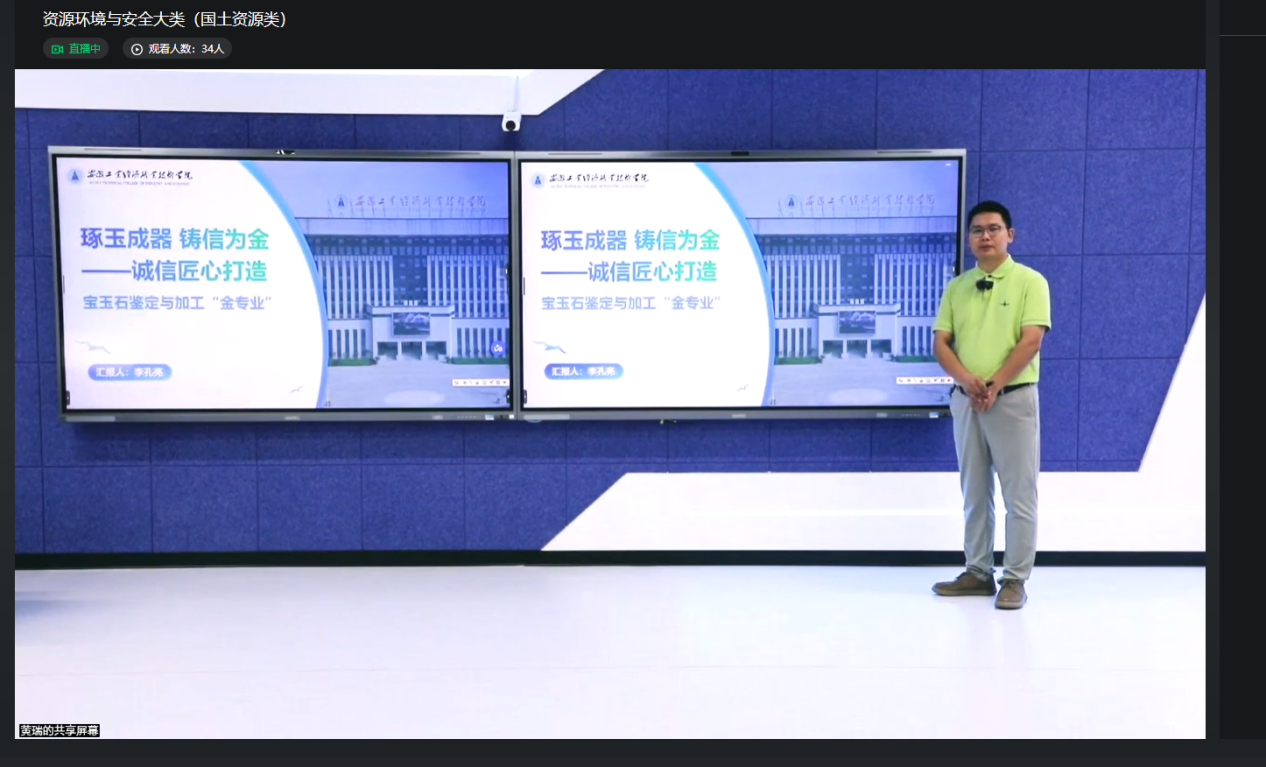Click the 直播中 live status badge text
This screenshot has width=1266, height=767.
click(84, 49)
